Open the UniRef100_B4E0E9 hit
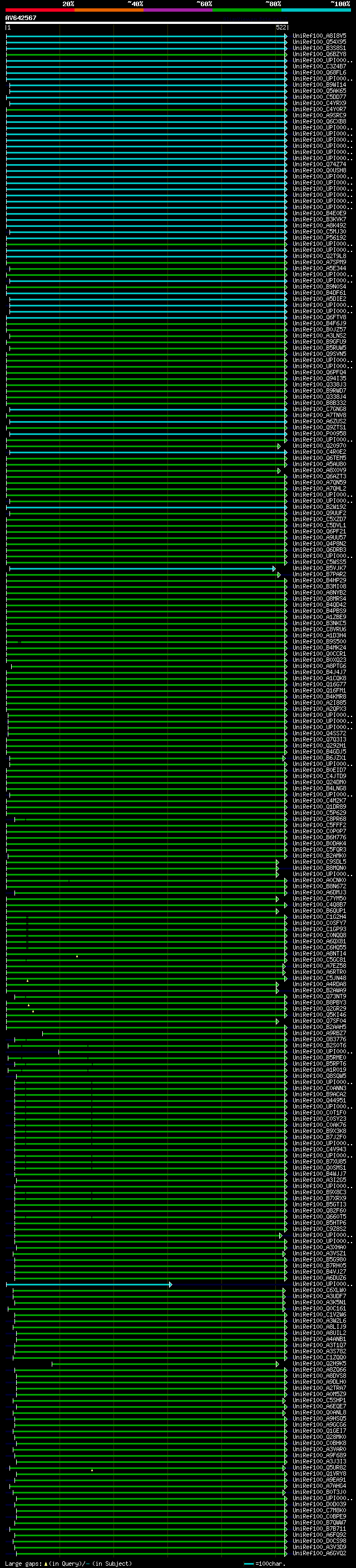356x1568 pixels. coord(319,214)
